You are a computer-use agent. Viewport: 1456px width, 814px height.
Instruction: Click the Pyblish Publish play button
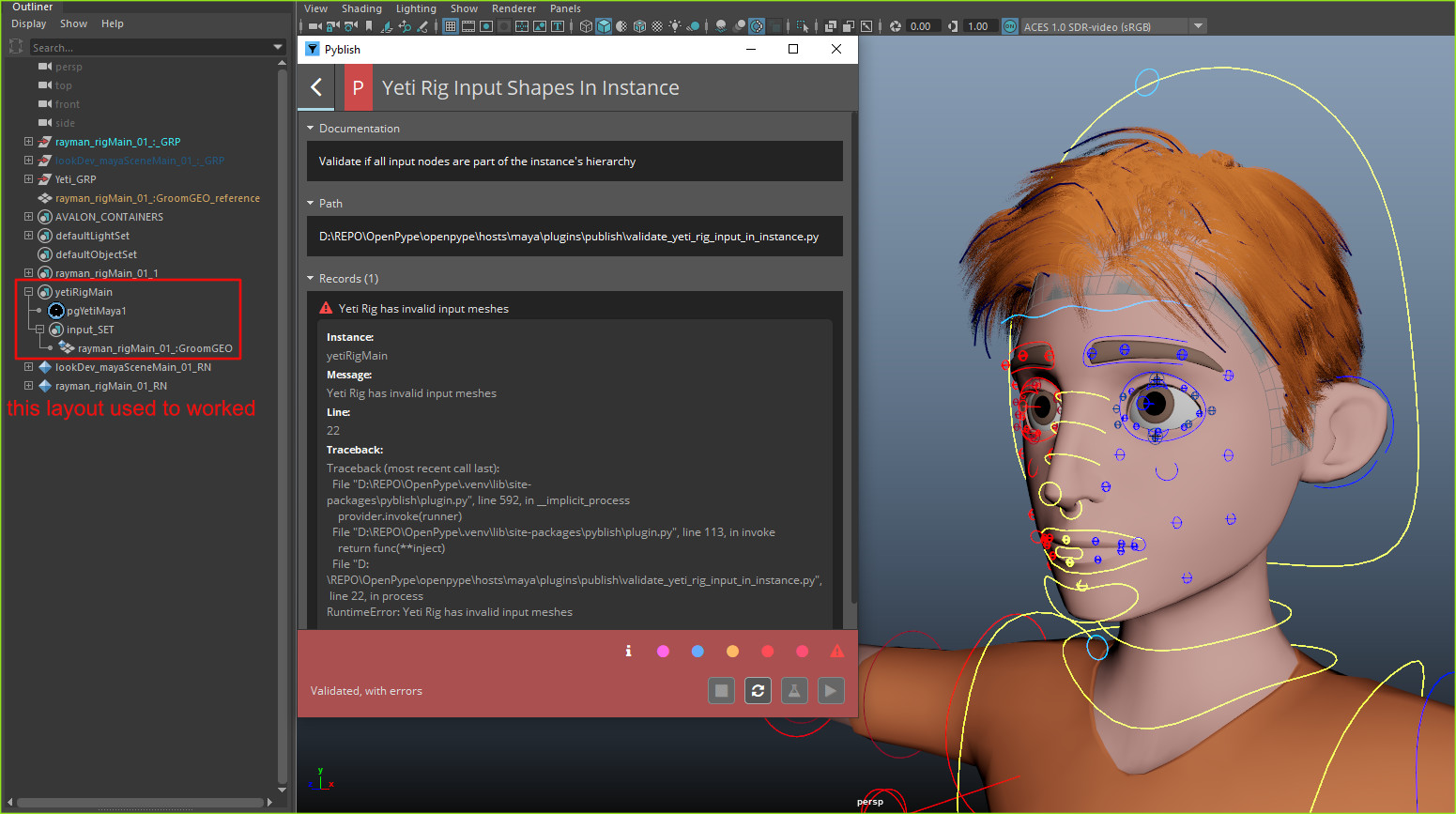point(831,691)
